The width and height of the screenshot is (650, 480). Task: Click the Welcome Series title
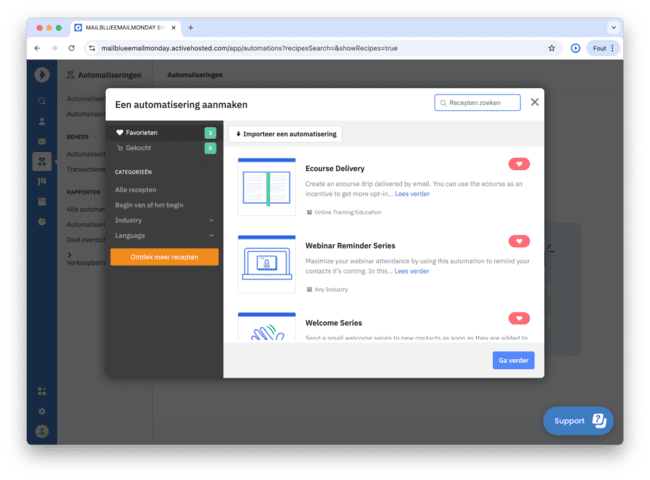(x=334, y=323)
